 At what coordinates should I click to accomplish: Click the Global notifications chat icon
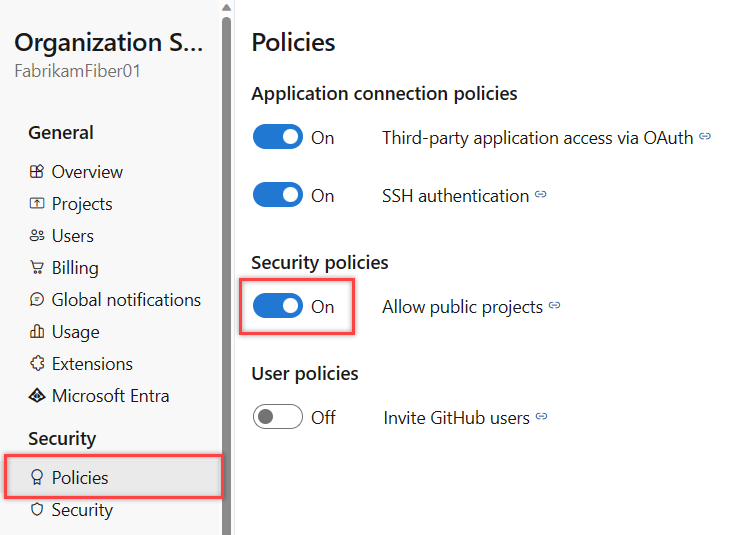(37, 300)
